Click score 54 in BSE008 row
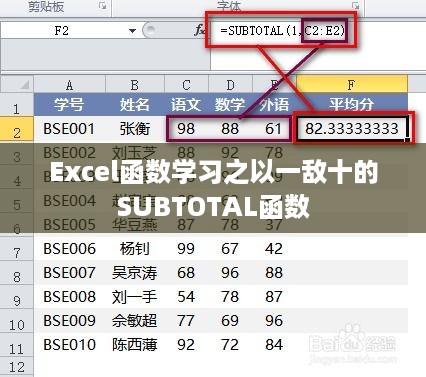The image size is (426, 377). coord(186,297)
